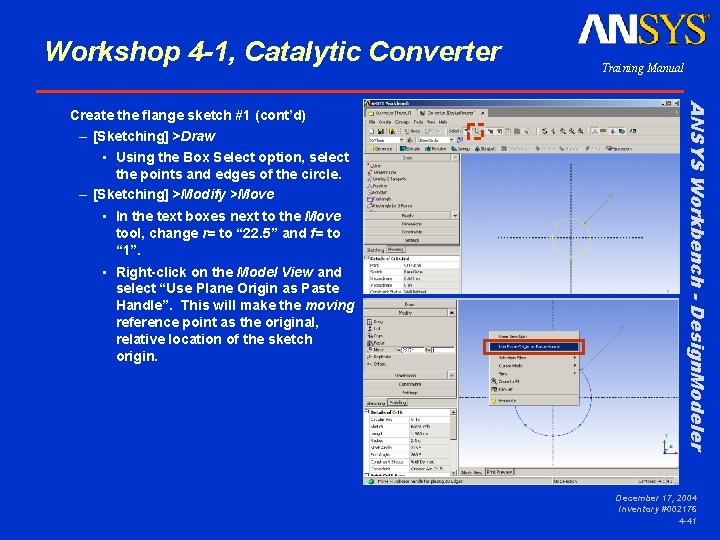Switch to the Print Preview tab
Screen dimensions: 720x540
(x=500, y=472)
